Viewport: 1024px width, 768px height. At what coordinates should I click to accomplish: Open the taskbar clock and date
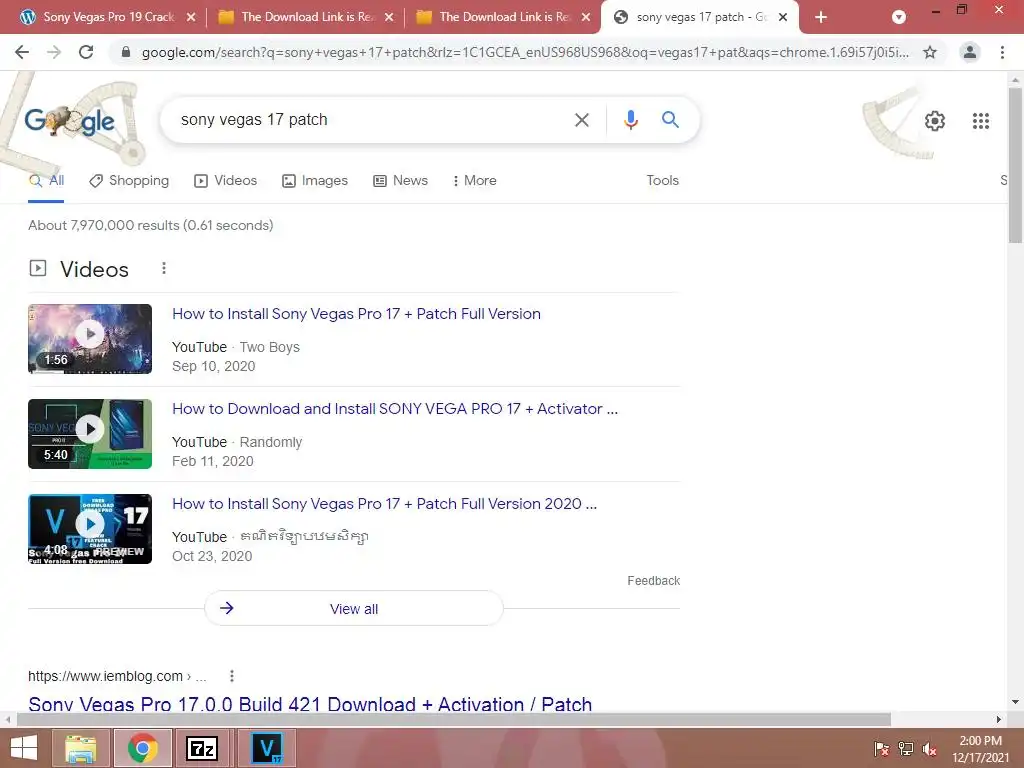980,748
